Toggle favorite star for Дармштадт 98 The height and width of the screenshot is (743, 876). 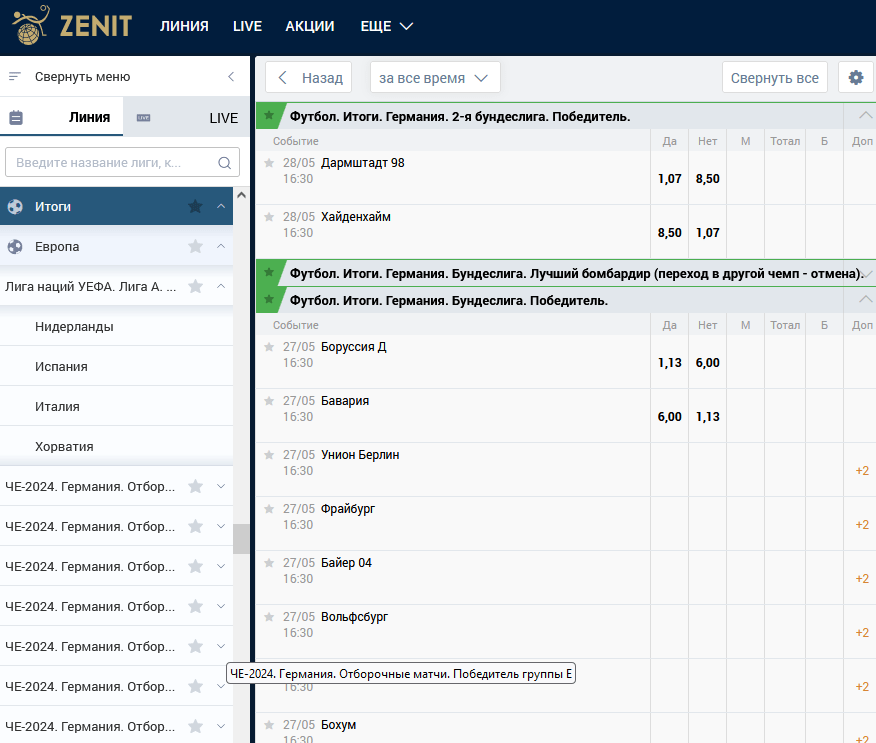tap(269, 163)
